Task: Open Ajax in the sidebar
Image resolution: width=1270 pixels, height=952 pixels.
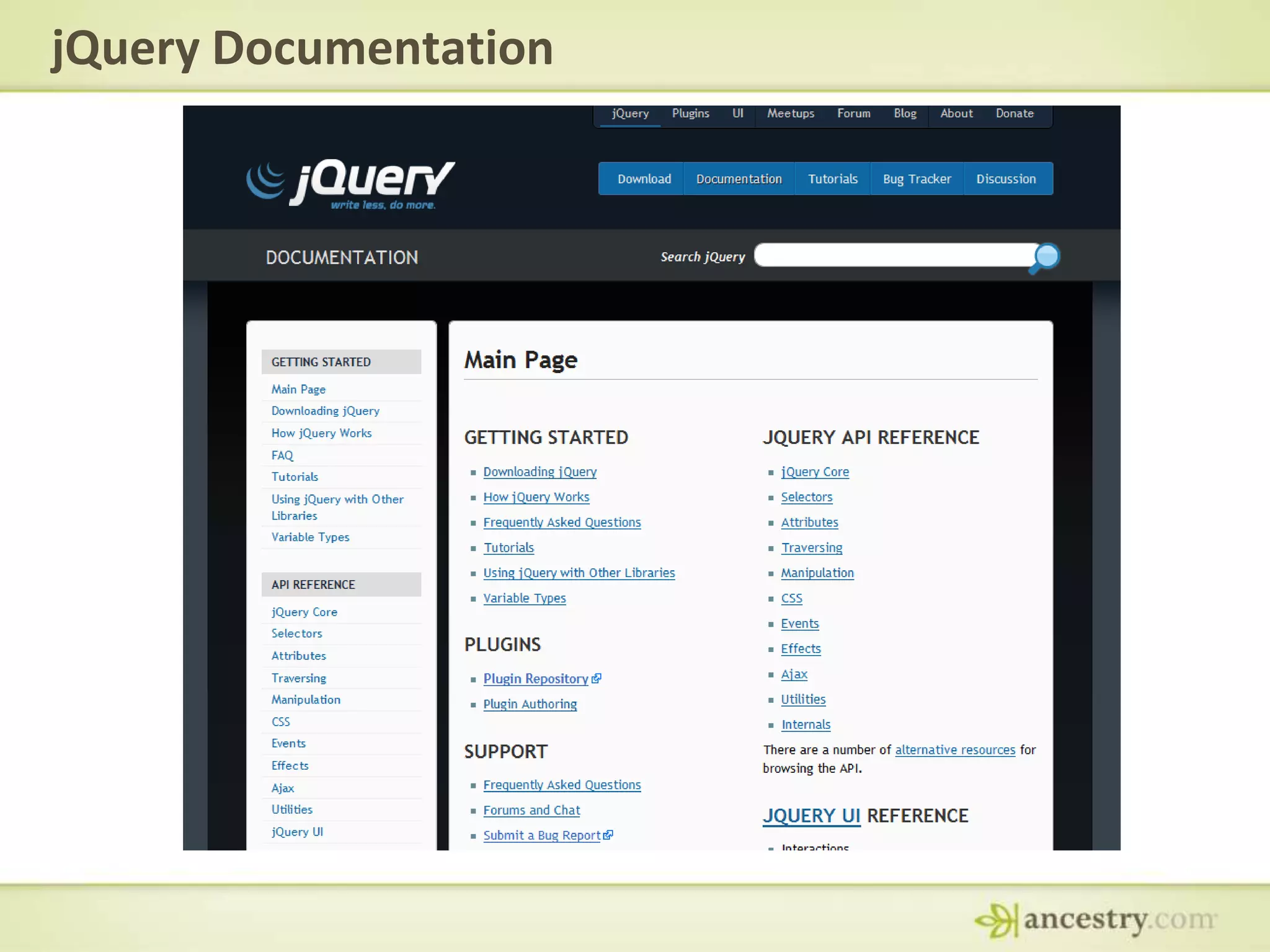Action: point(283,788)
